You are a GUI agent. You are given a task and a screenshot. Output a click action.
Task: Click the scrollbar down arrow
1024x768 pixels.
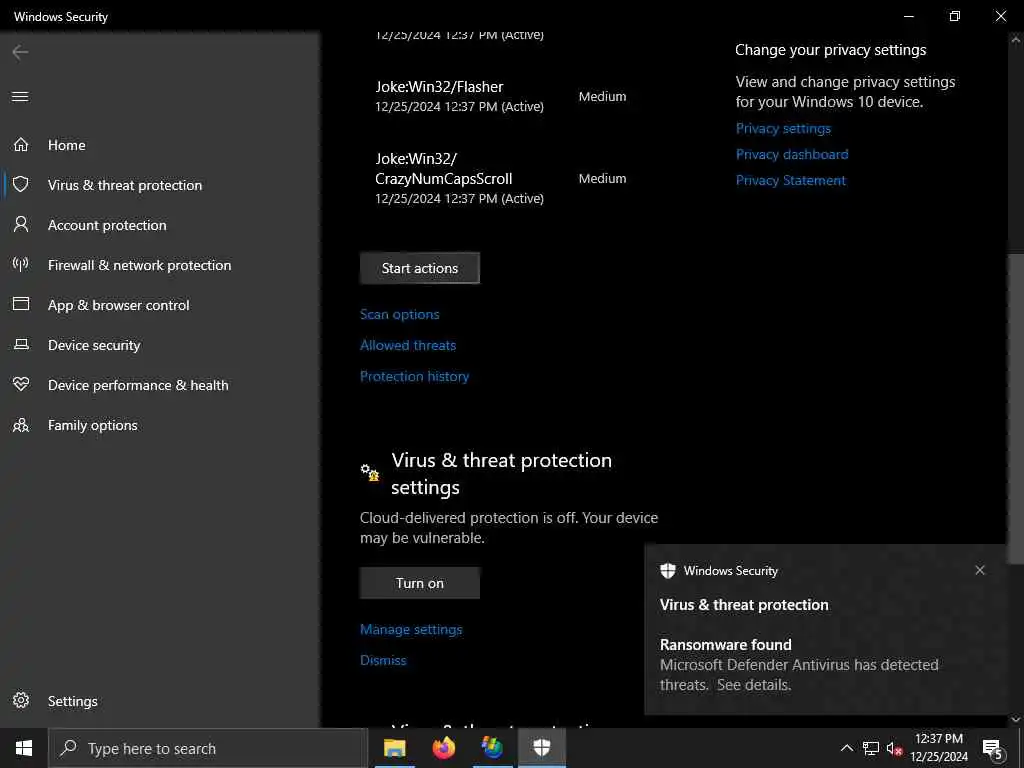[x=1016, y=719]
